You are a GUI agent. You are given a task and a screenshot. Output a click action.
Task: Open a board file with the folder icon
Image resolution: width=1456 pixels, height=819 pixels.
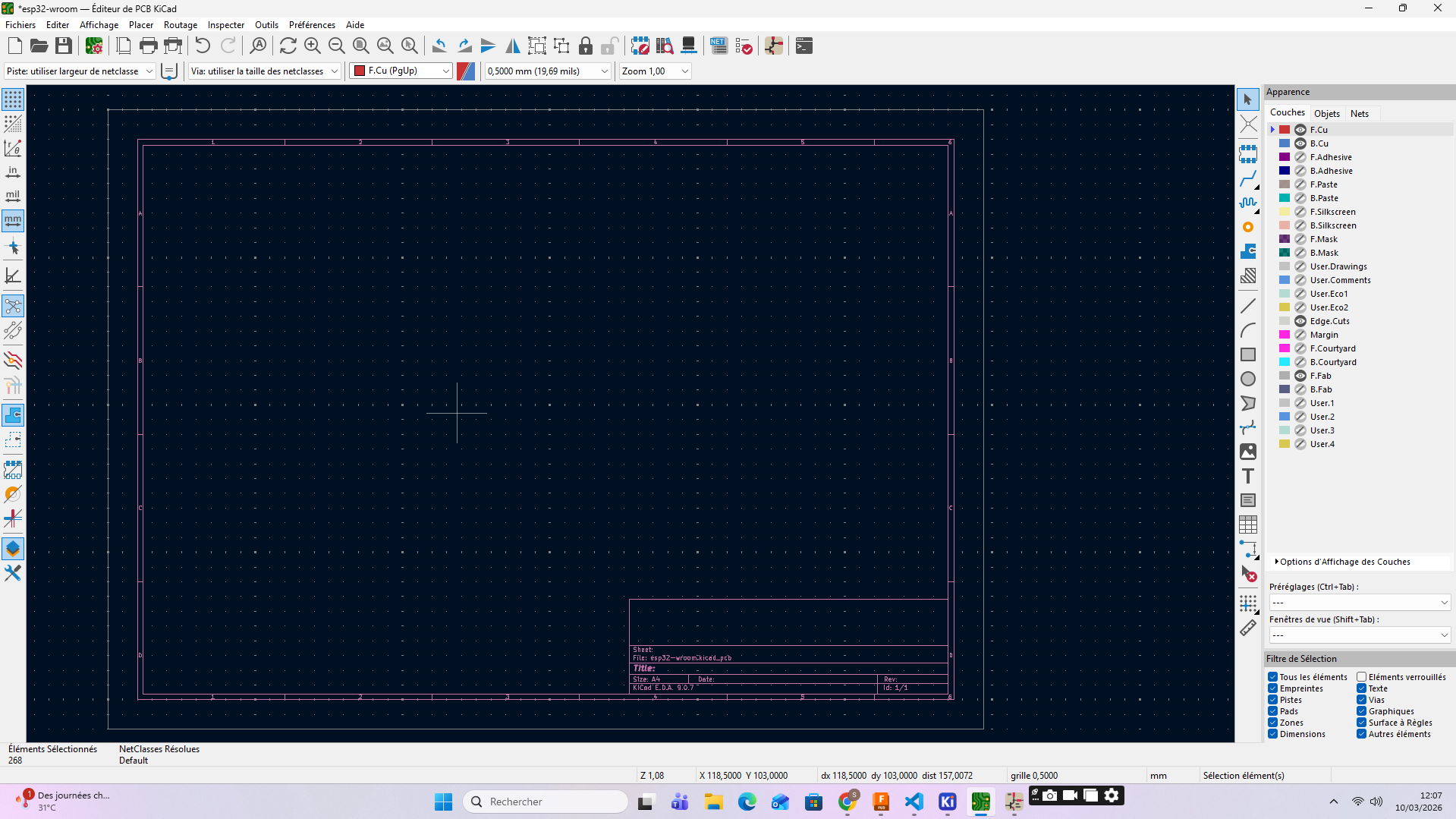39,46
